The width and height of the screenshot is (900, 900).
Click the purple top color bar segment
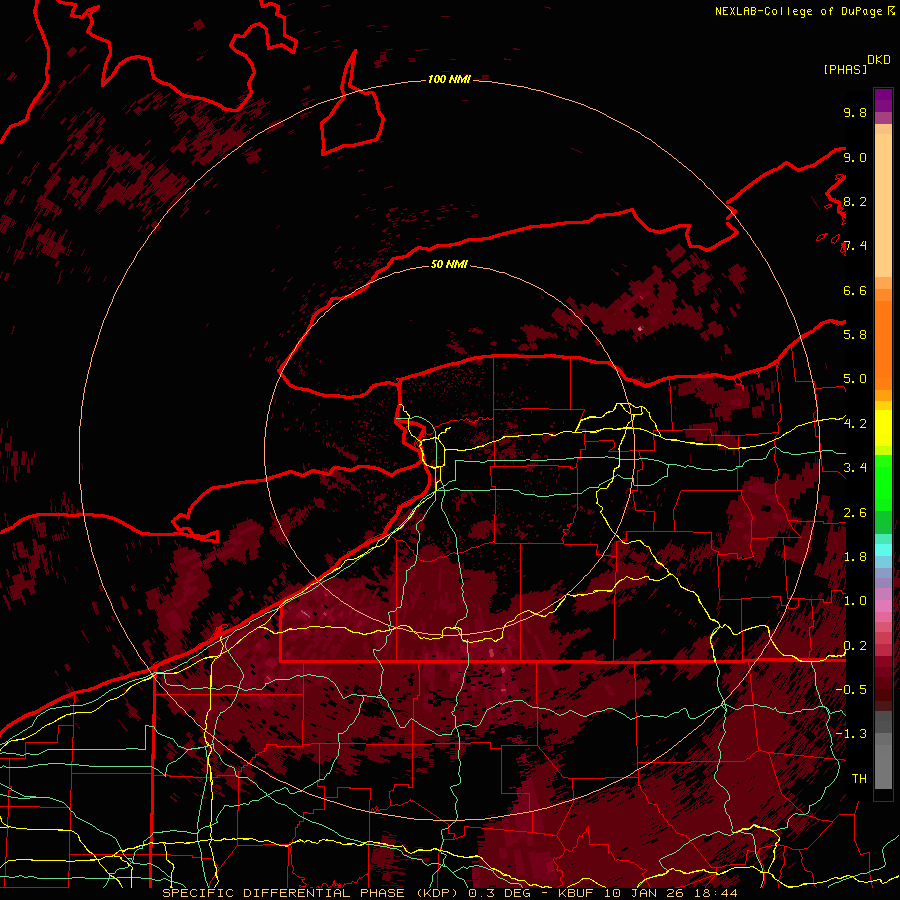click(x=883, y=101)
